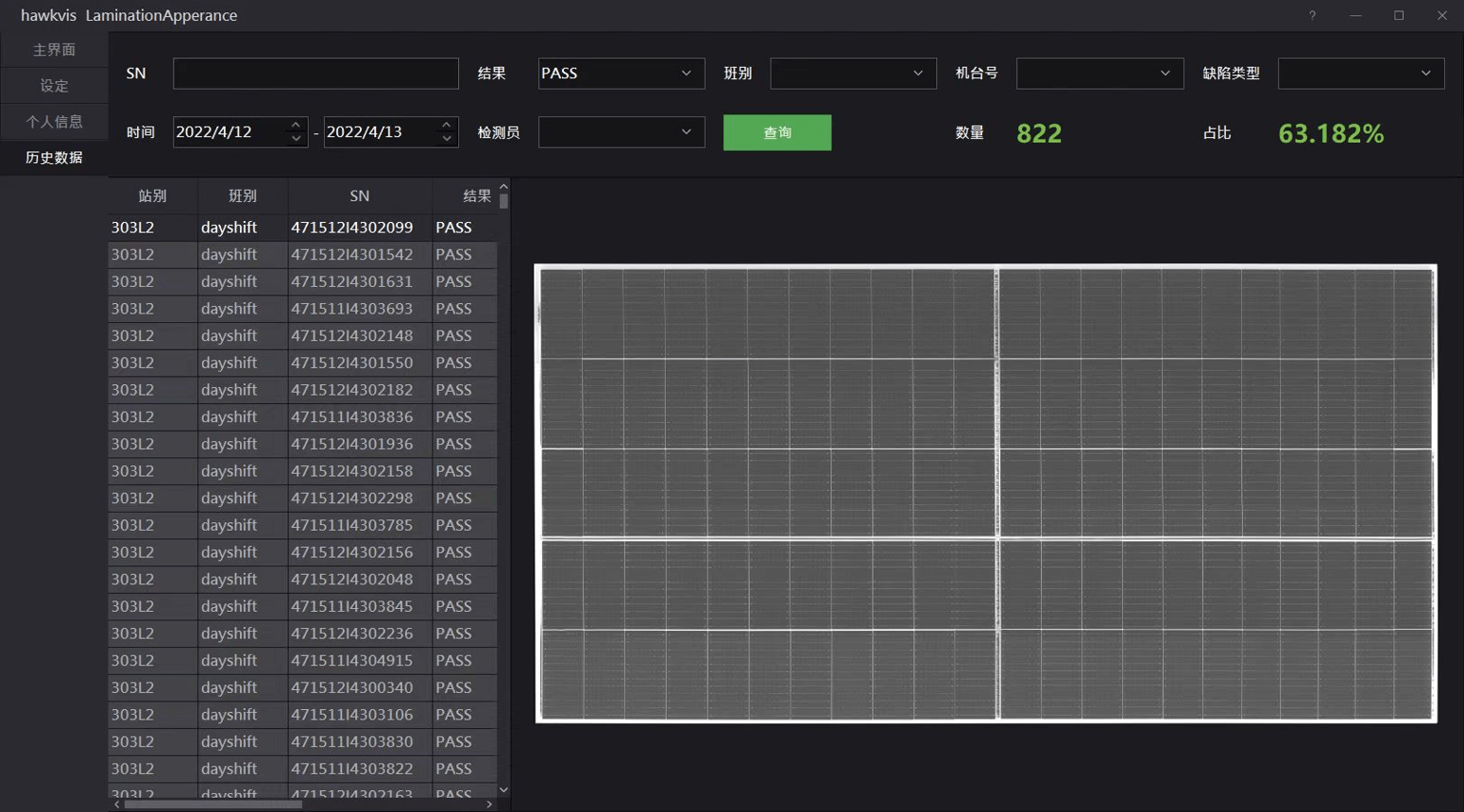This screenshot has width=1464, height=812.
Task: Switch to the 设定 settings tab
Action: click(54, 85)
